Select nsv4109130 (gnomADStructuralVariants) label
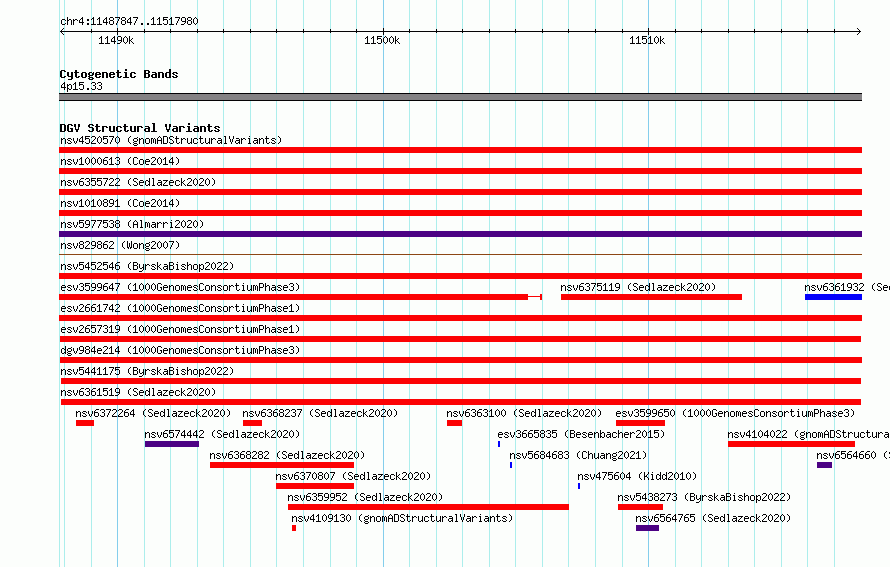 coord(402,518)
